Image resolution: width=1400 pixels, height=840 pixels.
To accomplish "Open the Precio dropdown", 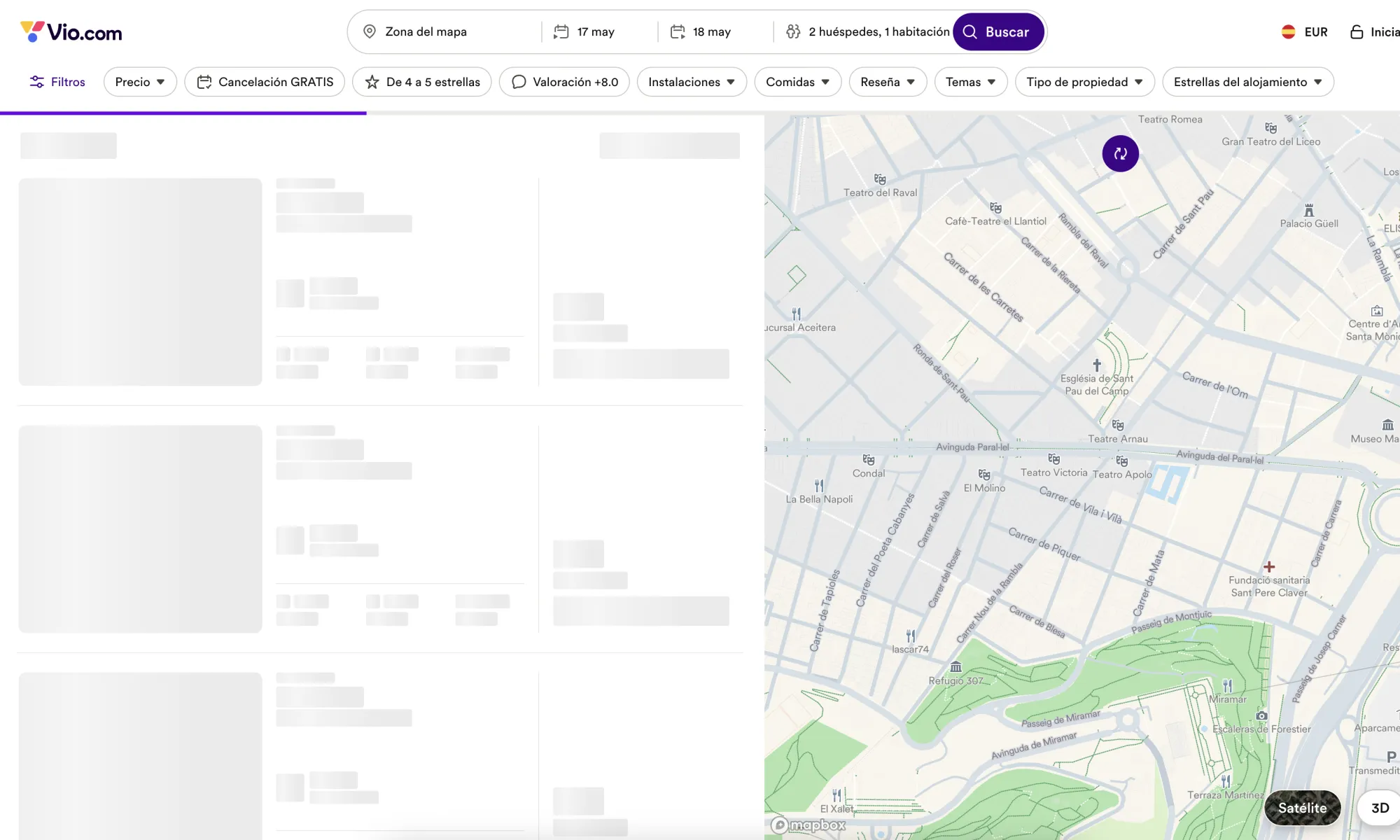I will coord(140,82).
